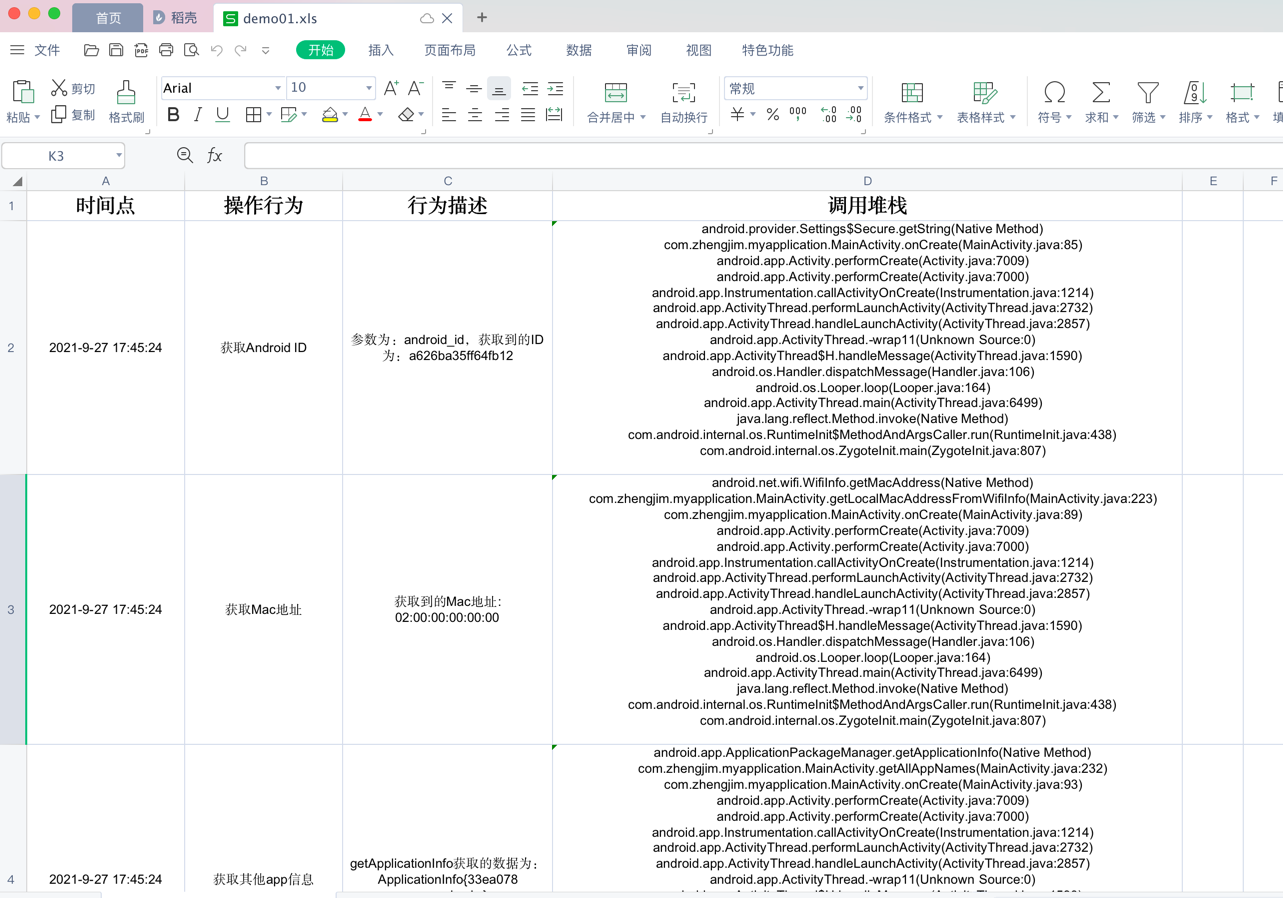Screen dimensions: 1283x898
Task: Click the thousands separator icon
Action: pyautogui.click(x=798, y=115)
